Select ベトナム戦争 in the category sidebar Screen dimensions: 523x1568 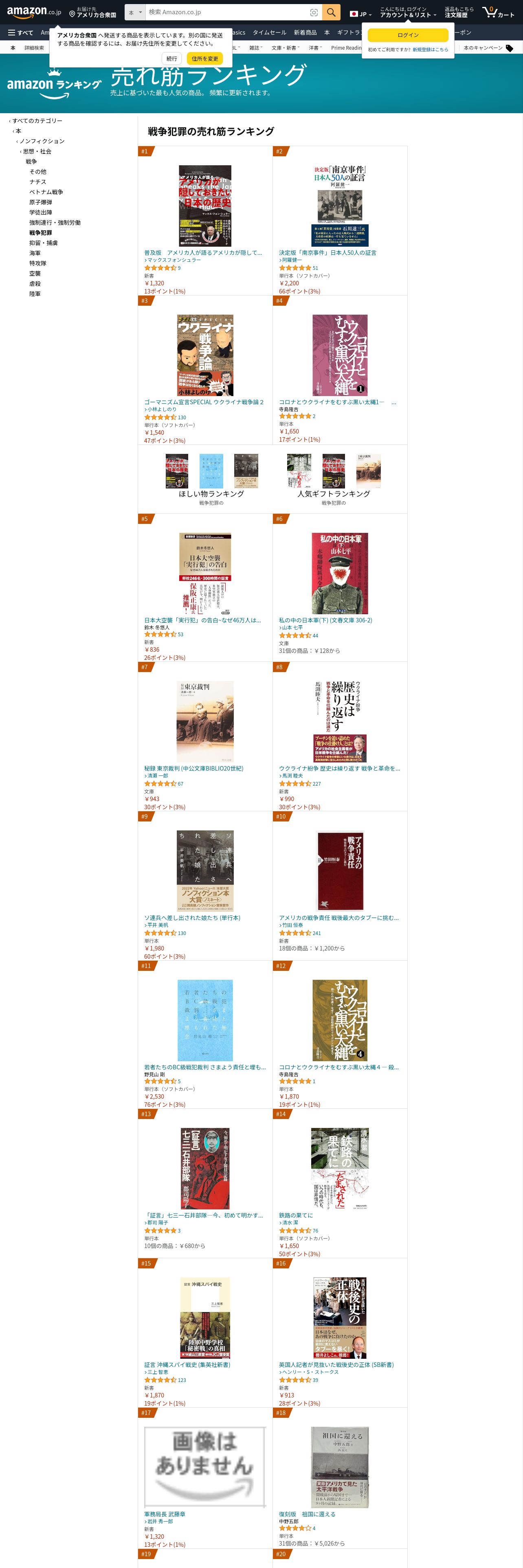click(x=46, y=192)
